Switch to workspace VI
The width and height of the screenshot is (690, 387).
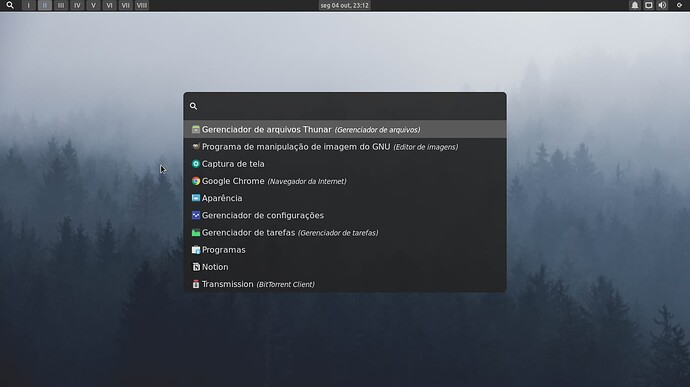click(109, 5)
